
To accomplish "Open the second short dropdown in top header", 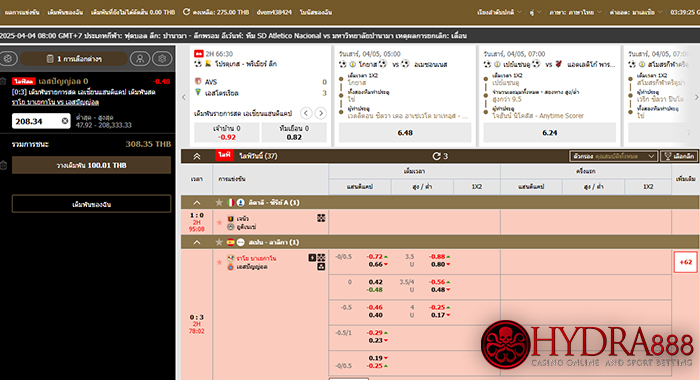I will [535, 12].
